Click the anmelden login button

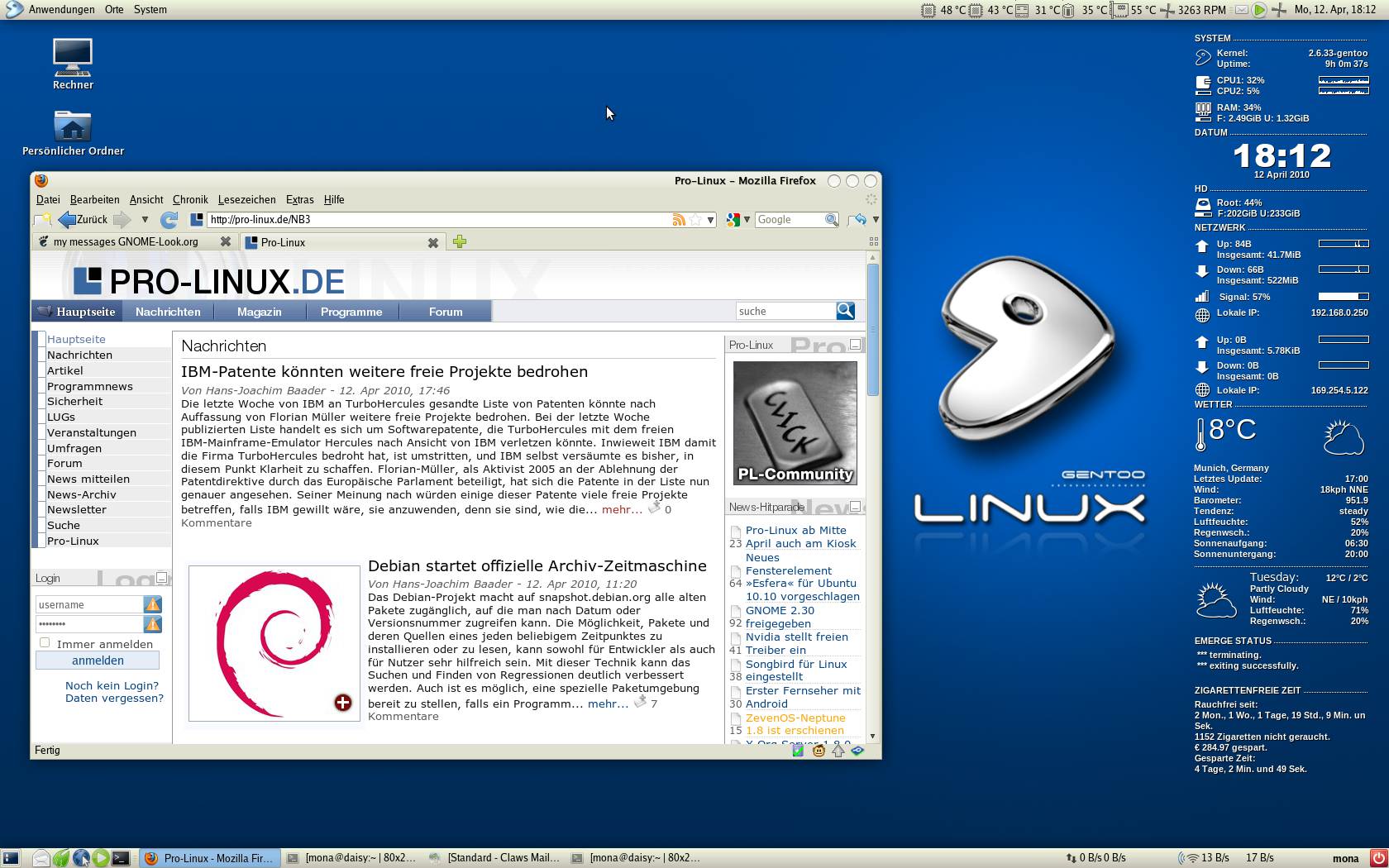[98, 661]
